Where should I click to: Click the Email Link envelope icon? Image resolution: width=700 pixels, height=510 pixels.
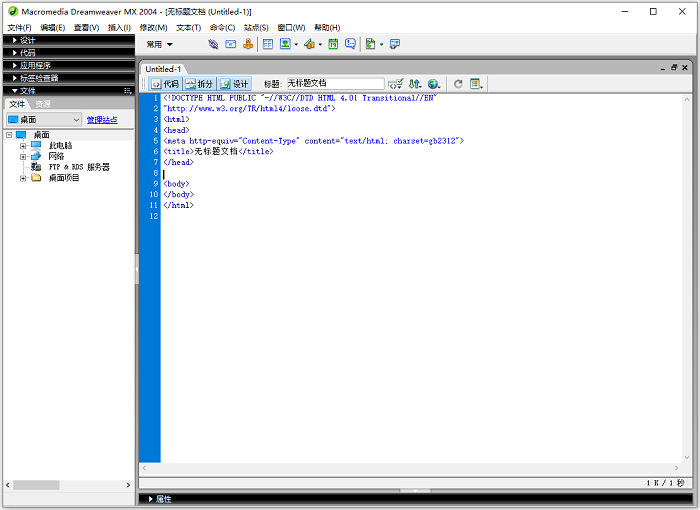230,44
